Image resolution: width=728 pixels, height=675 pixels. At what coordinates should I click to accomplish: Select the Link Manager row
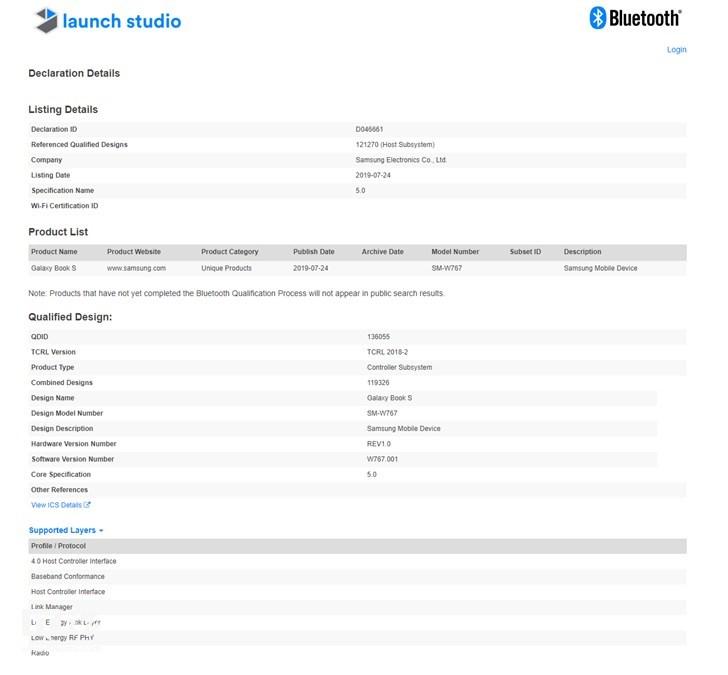pyautogui.click(x=52, y=607)
